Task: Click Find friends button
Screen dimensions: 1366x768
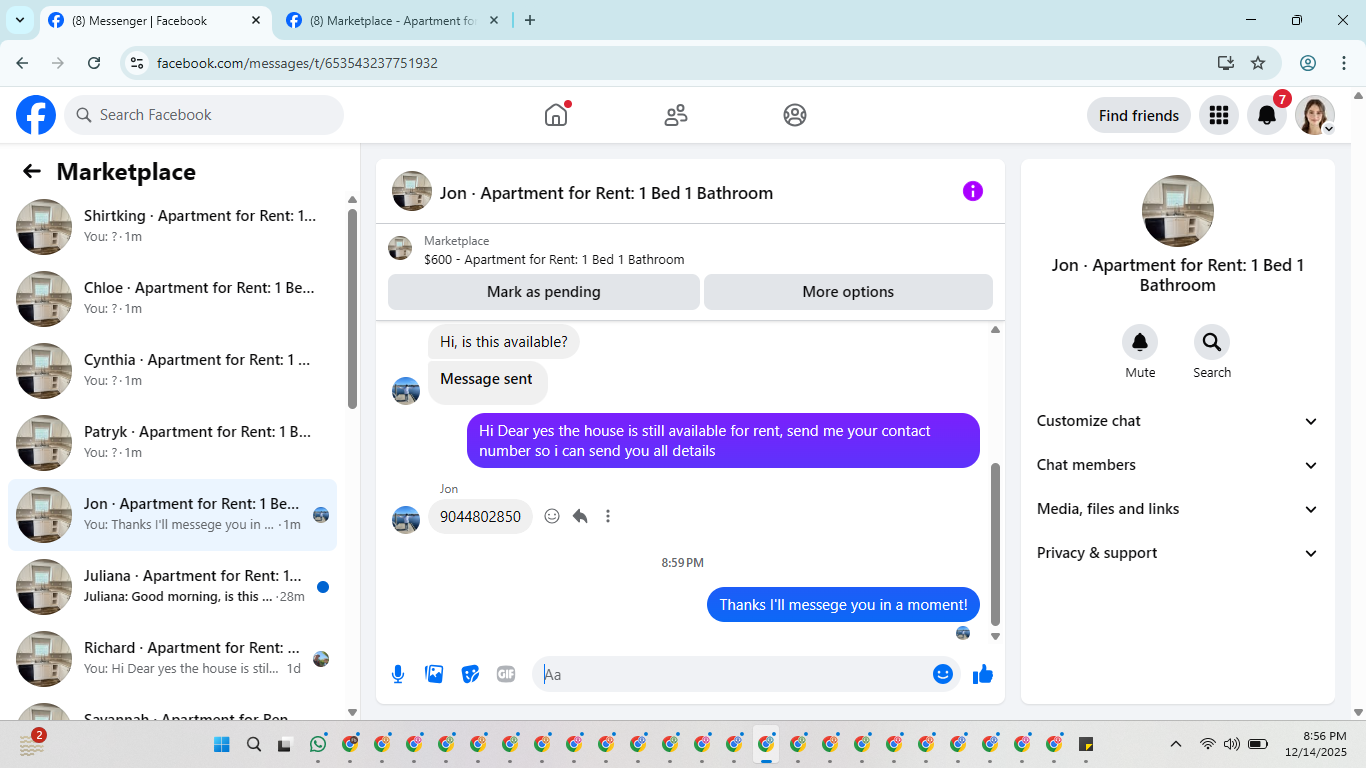Action: pos(1139,115)
